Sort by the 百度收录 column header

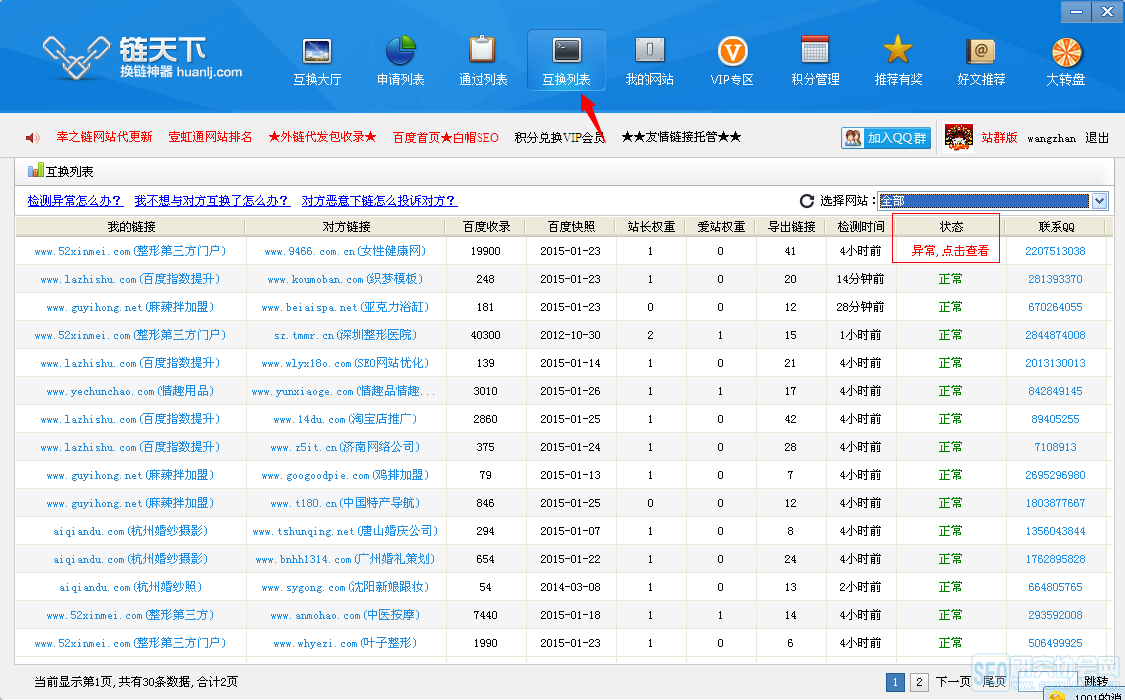(487, 227)
